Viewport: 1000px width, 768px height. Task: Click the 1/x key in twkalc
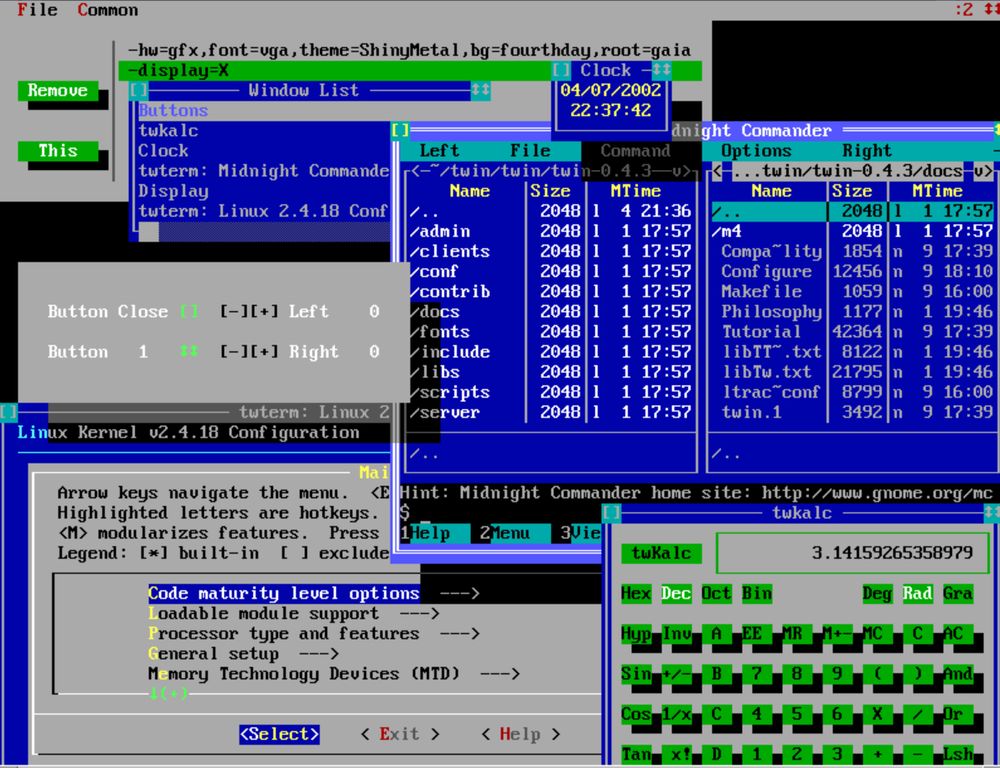click(676, 714)
